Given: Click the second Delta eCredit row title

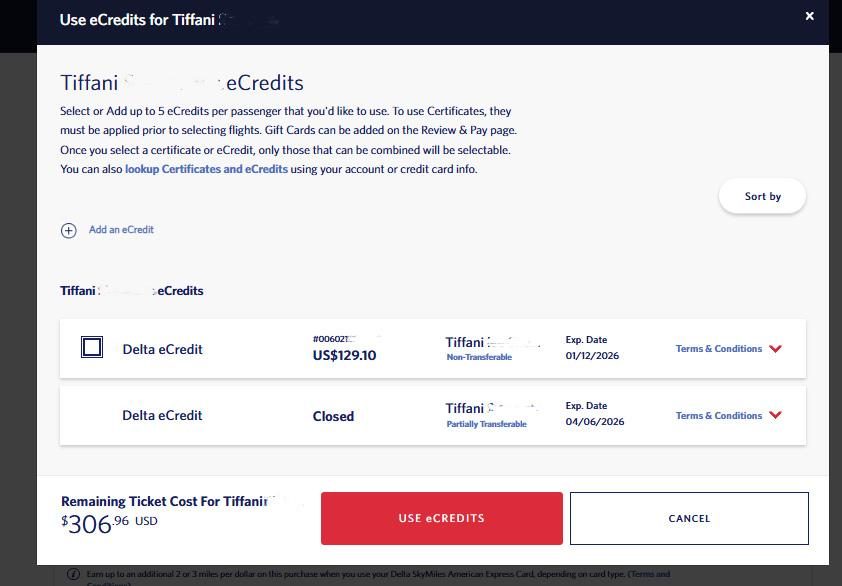Looking at the screenshot, I should pos(162,416).
